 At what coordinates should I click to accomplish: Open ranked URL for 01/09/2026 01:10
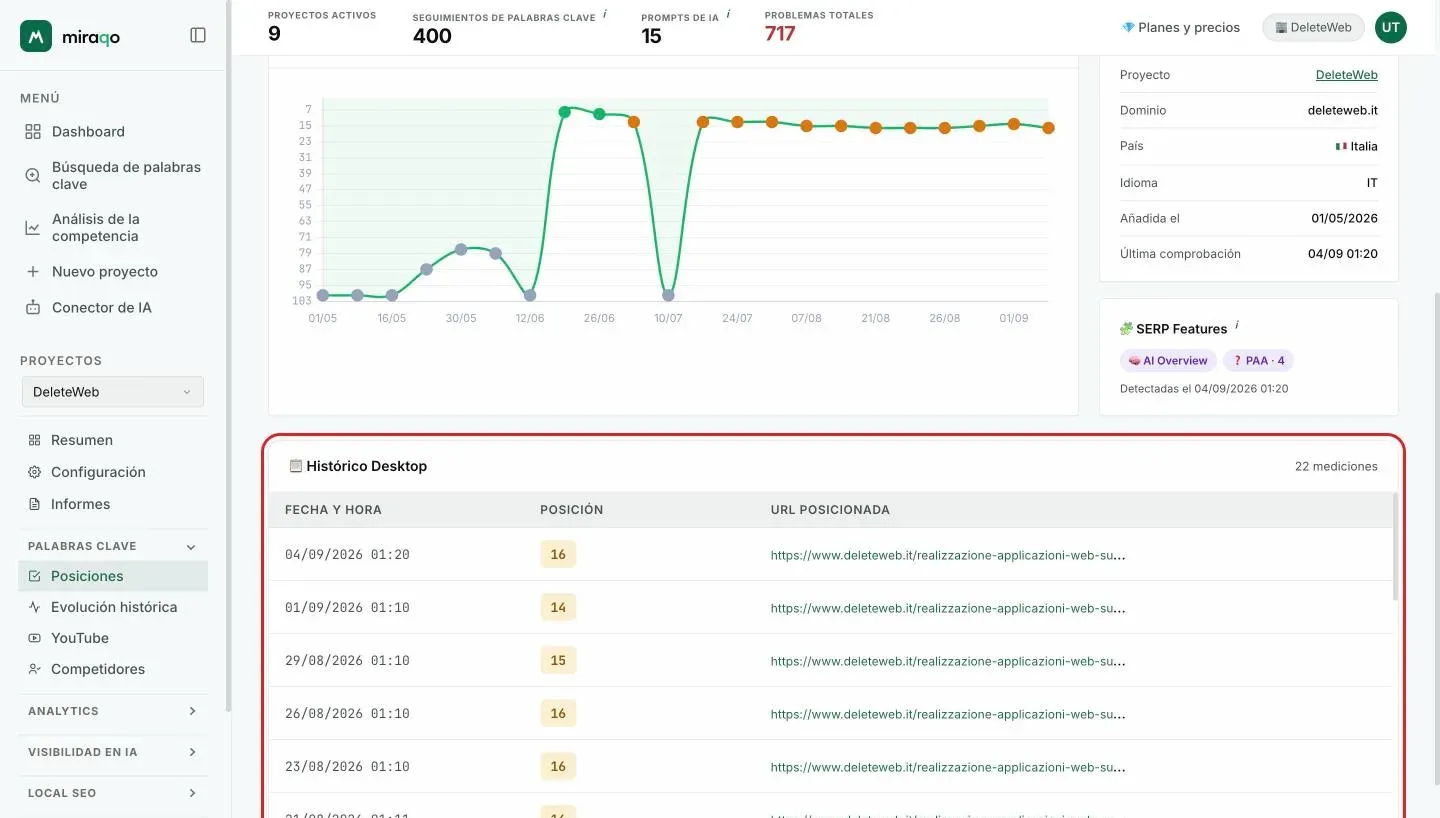[x=948, y=608]
